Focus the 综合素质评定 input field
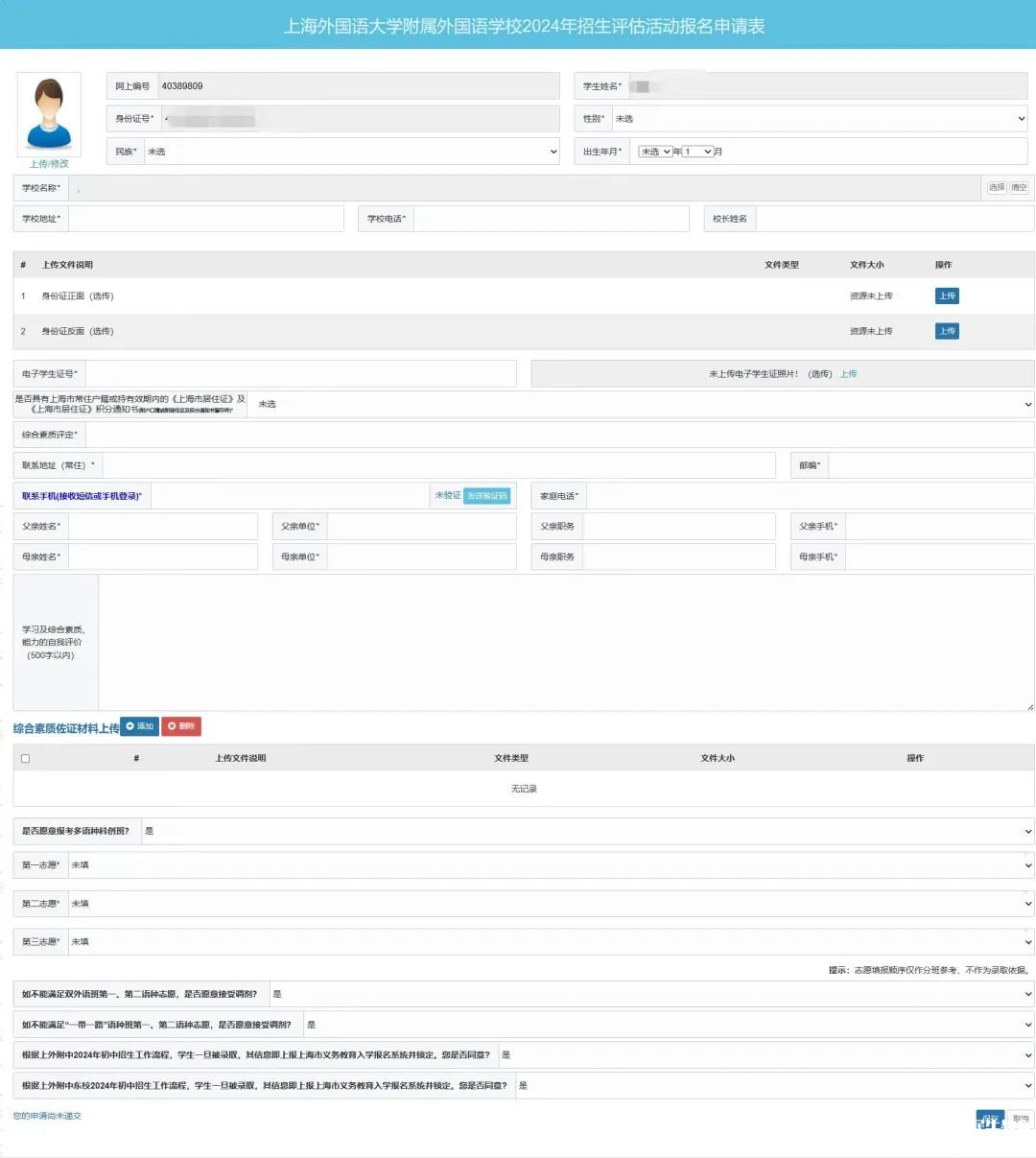Image resolution: width=1036 pixels, height=1158 pixels. pyautogui.click(x=560, y=436)
